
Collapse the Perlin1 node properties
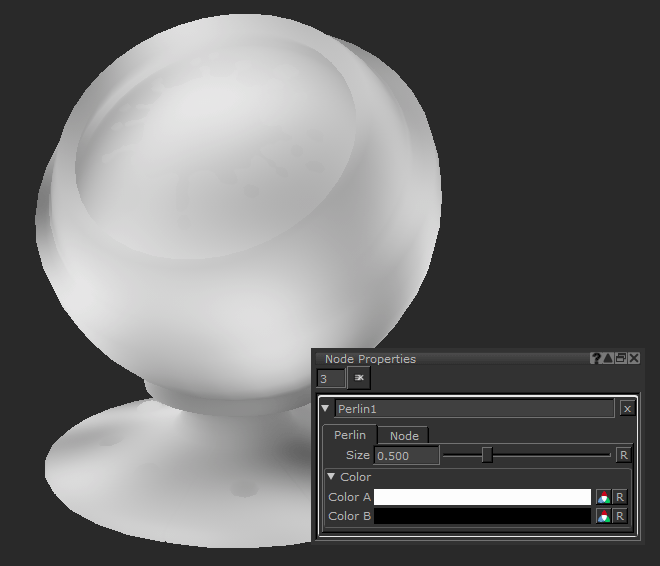(326, 409)
